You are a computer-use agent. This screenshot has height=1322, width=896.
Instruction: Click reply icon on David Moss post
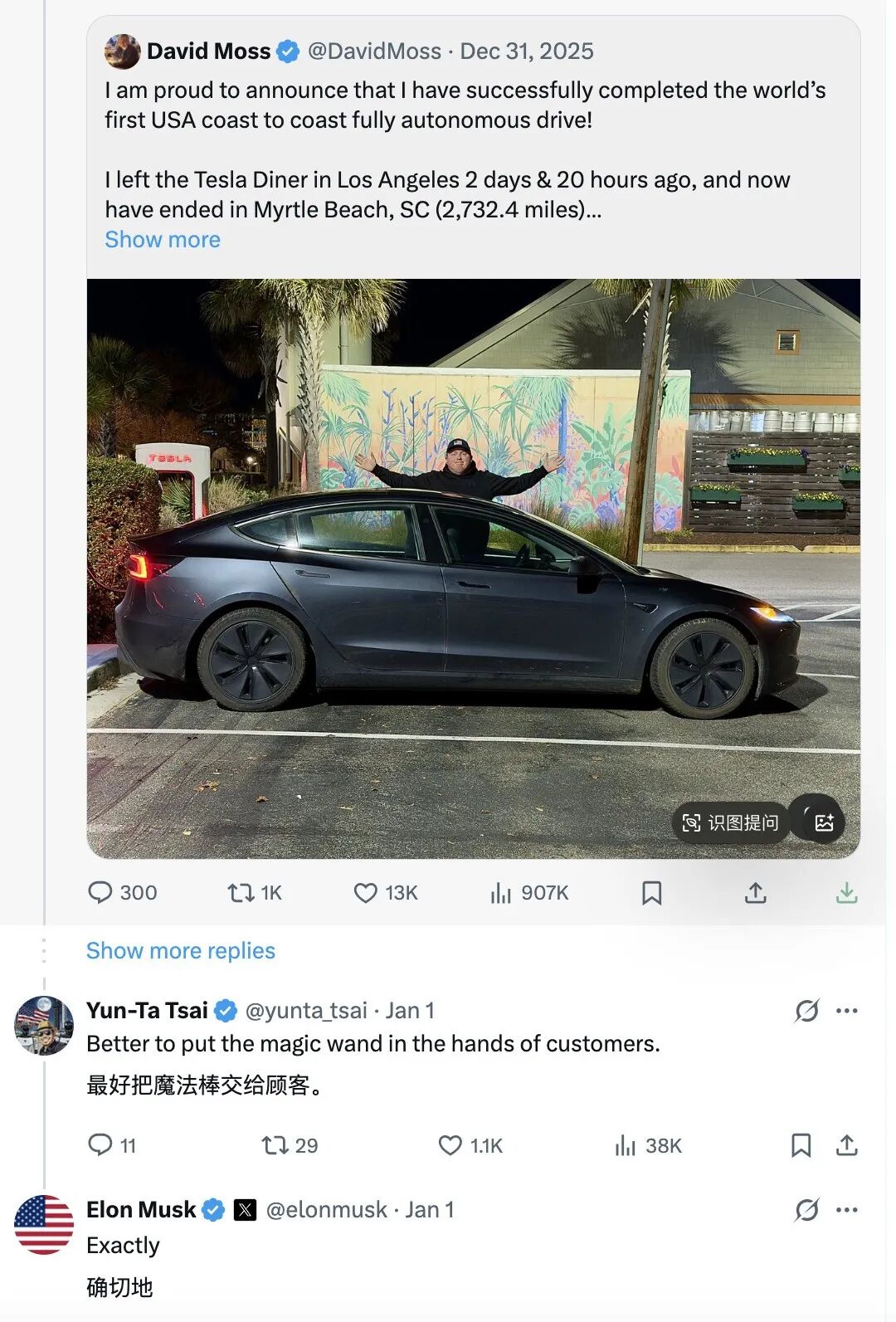[100, 892]
